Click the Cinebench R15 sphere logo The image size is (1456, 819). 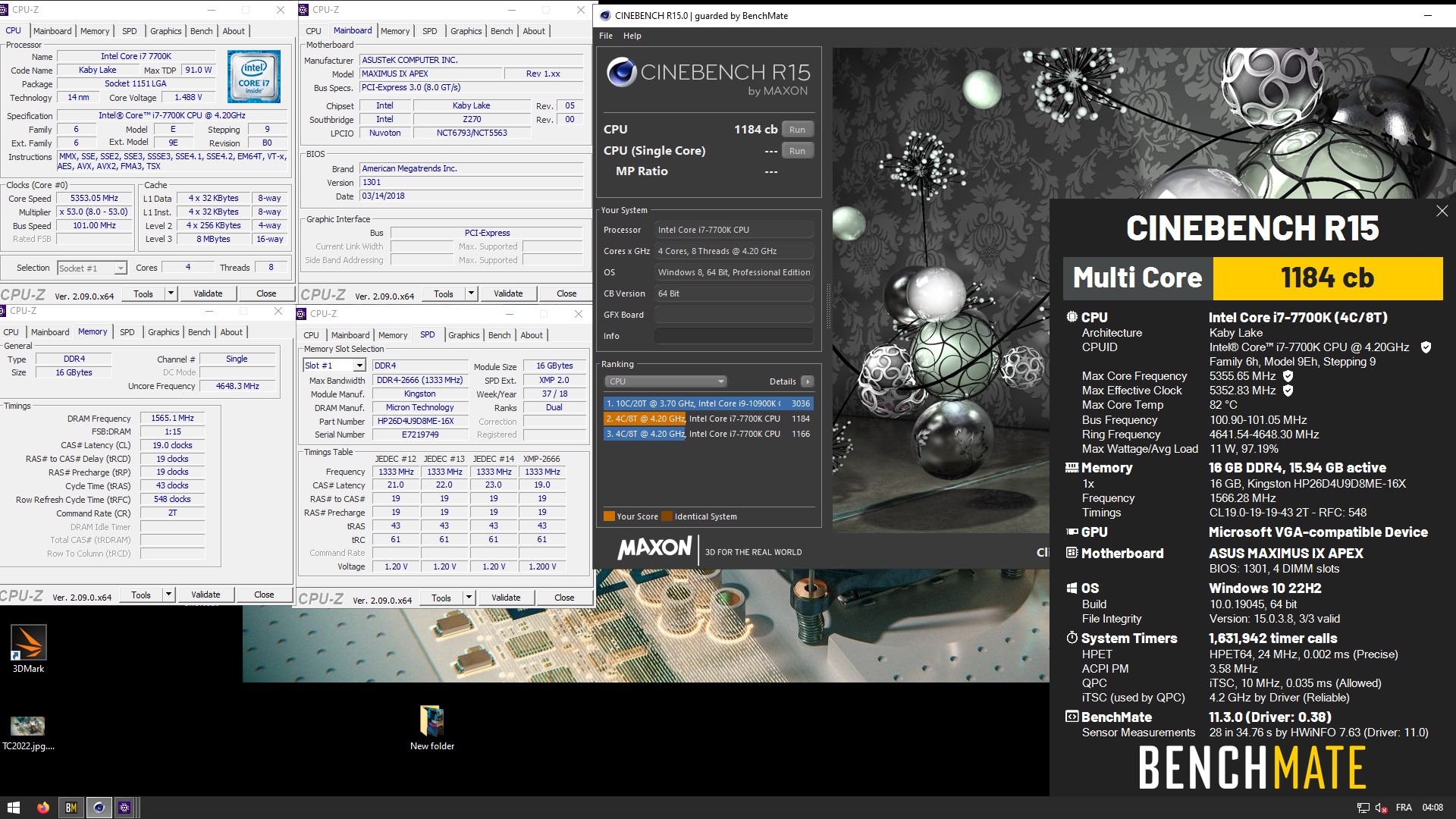621,72
